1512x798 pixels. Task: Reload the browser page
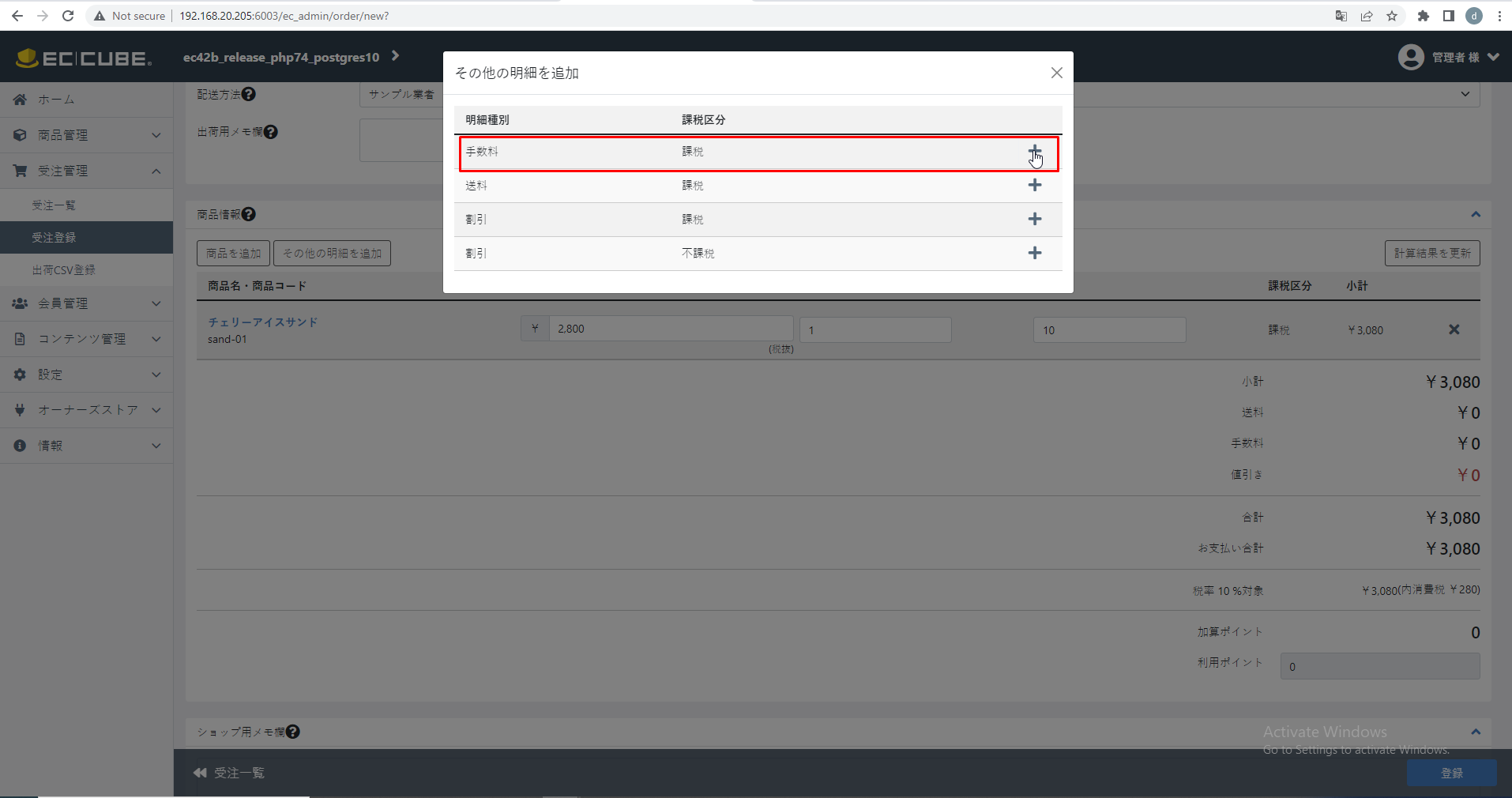coord(68,16)
